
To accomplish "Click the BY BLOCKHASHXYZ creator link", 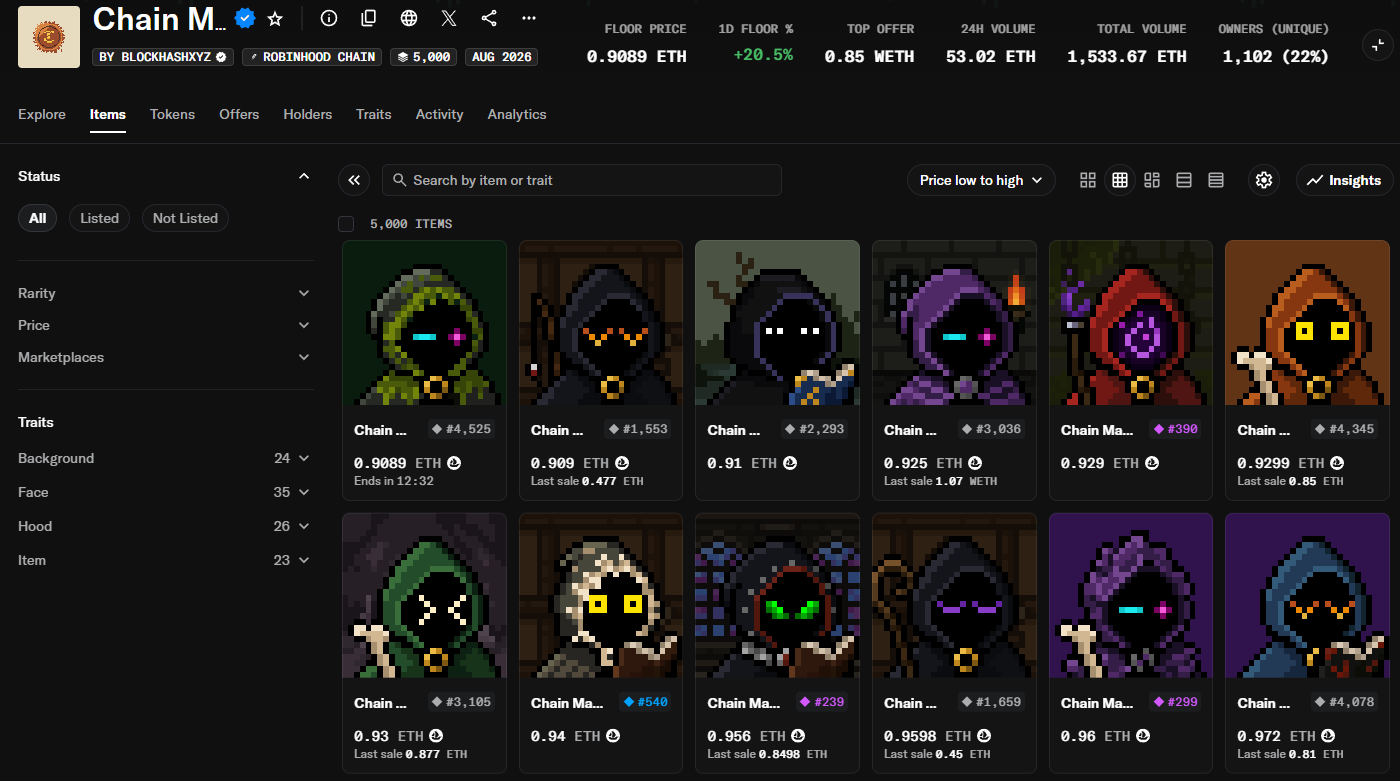I will pos(164,57).
